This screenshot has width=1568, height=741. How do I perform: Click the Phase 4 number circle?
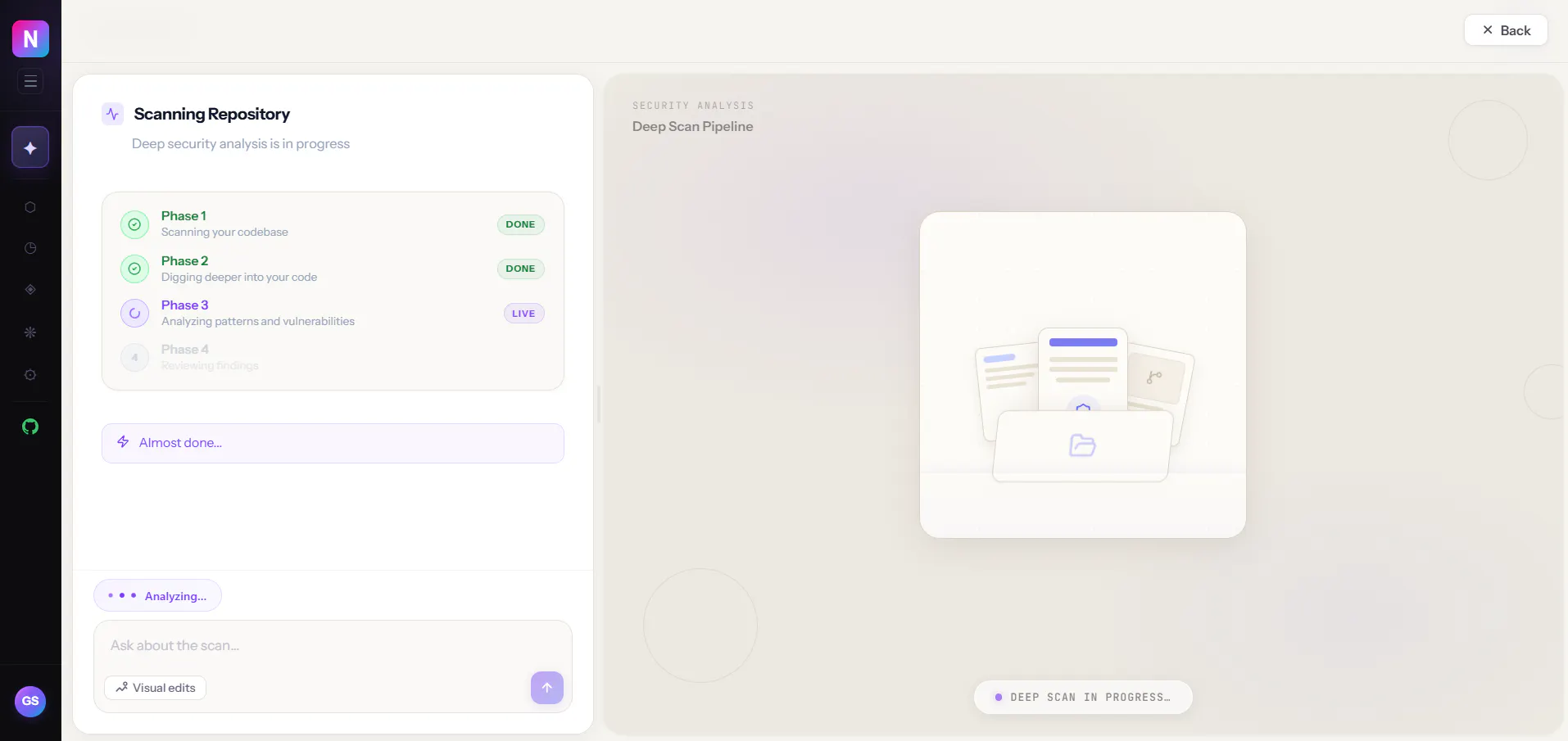(134, 357)
